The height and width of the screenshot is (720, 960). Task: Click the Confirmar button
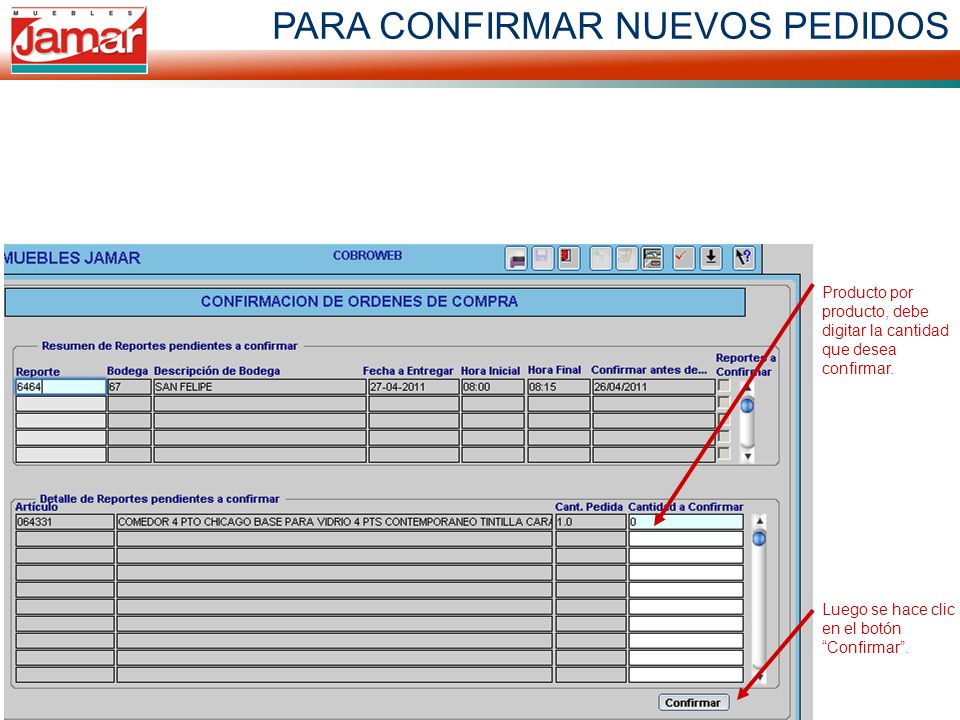click(x=693, y=703)
